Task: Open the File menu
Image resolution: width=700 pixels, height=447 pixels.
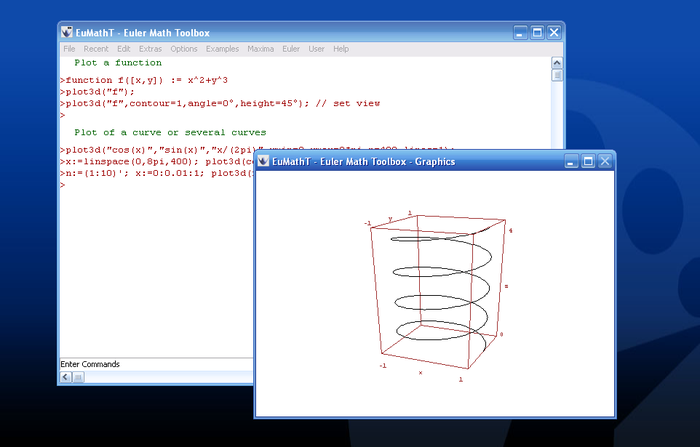Action: click(69, 49)
